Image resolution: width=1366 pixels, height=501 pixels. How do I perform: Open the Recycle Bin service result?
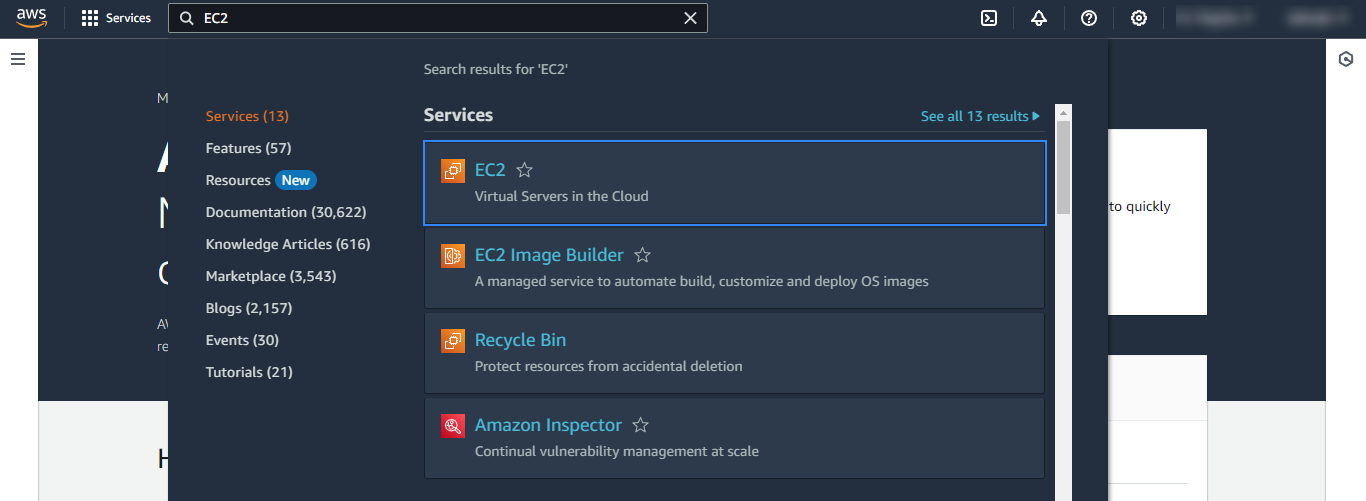coord(520,340)
